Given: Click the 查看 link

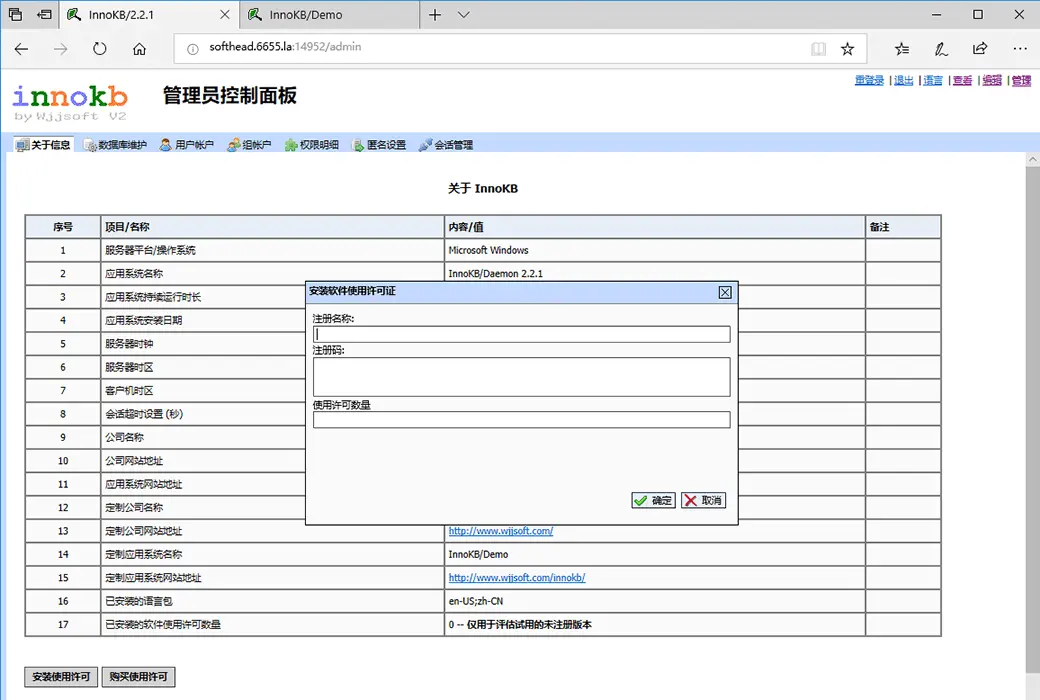Looking at the screenshot, I should tap(962, 80).
